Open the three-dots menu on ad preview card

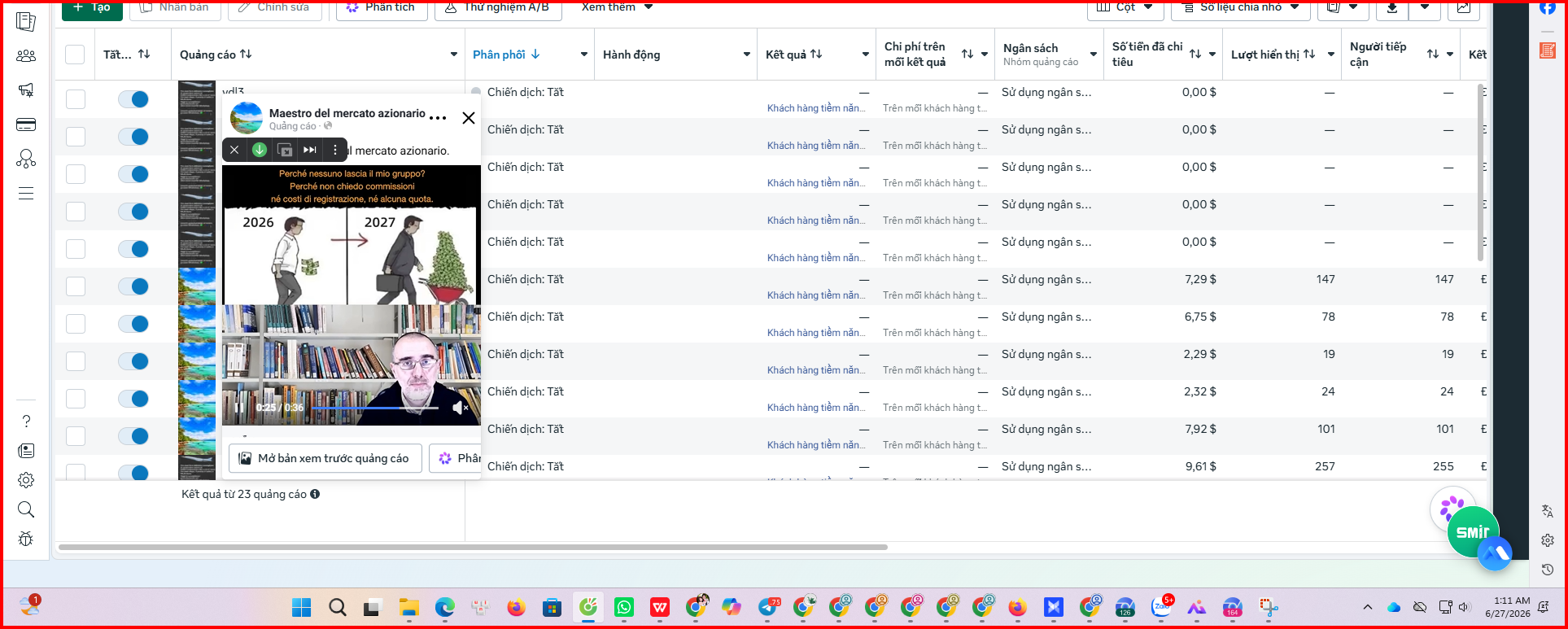coord(438,118)
